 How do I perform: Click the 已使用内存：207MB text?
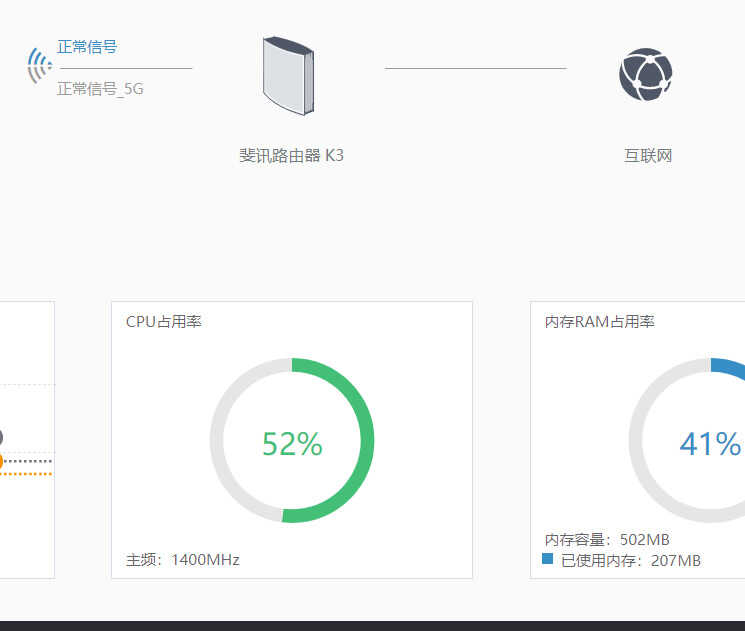pyautogui.click(x=630, y=561)
